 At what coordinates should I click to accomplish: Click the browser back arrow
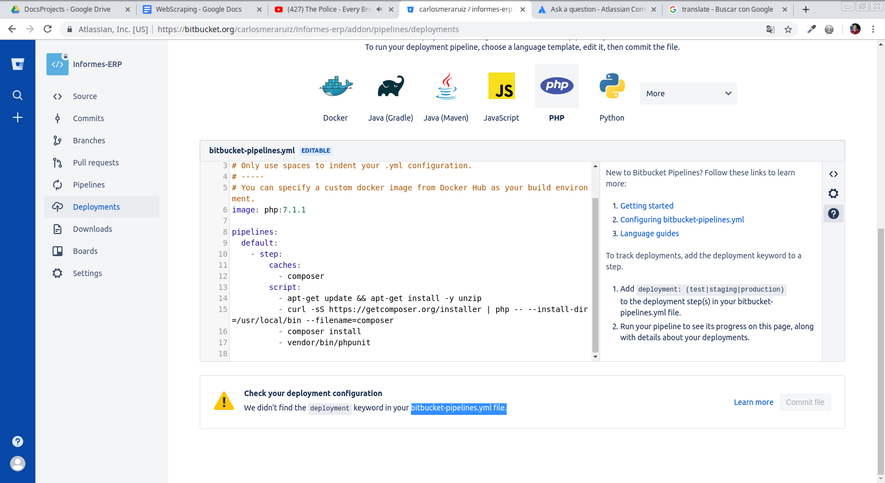12,29
